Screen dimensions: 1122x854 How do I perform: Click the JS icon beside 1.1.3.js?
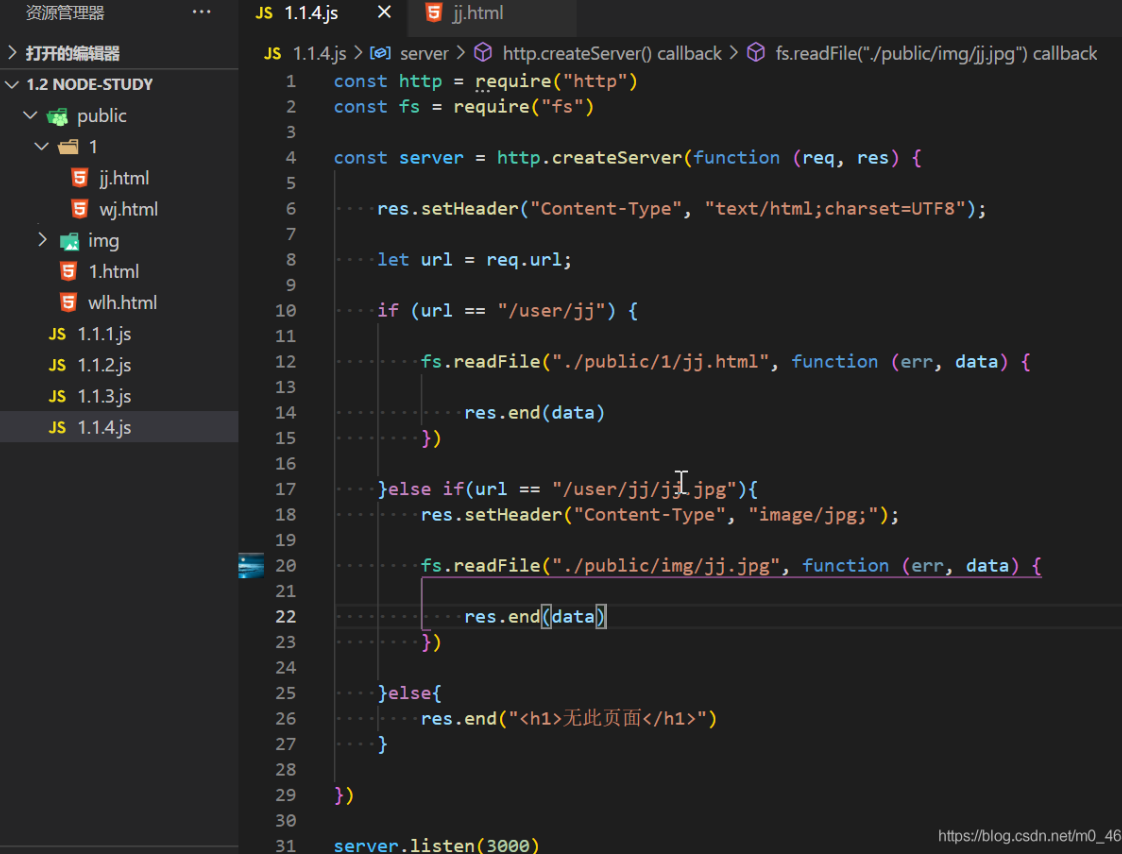click(x=58, y=396)
